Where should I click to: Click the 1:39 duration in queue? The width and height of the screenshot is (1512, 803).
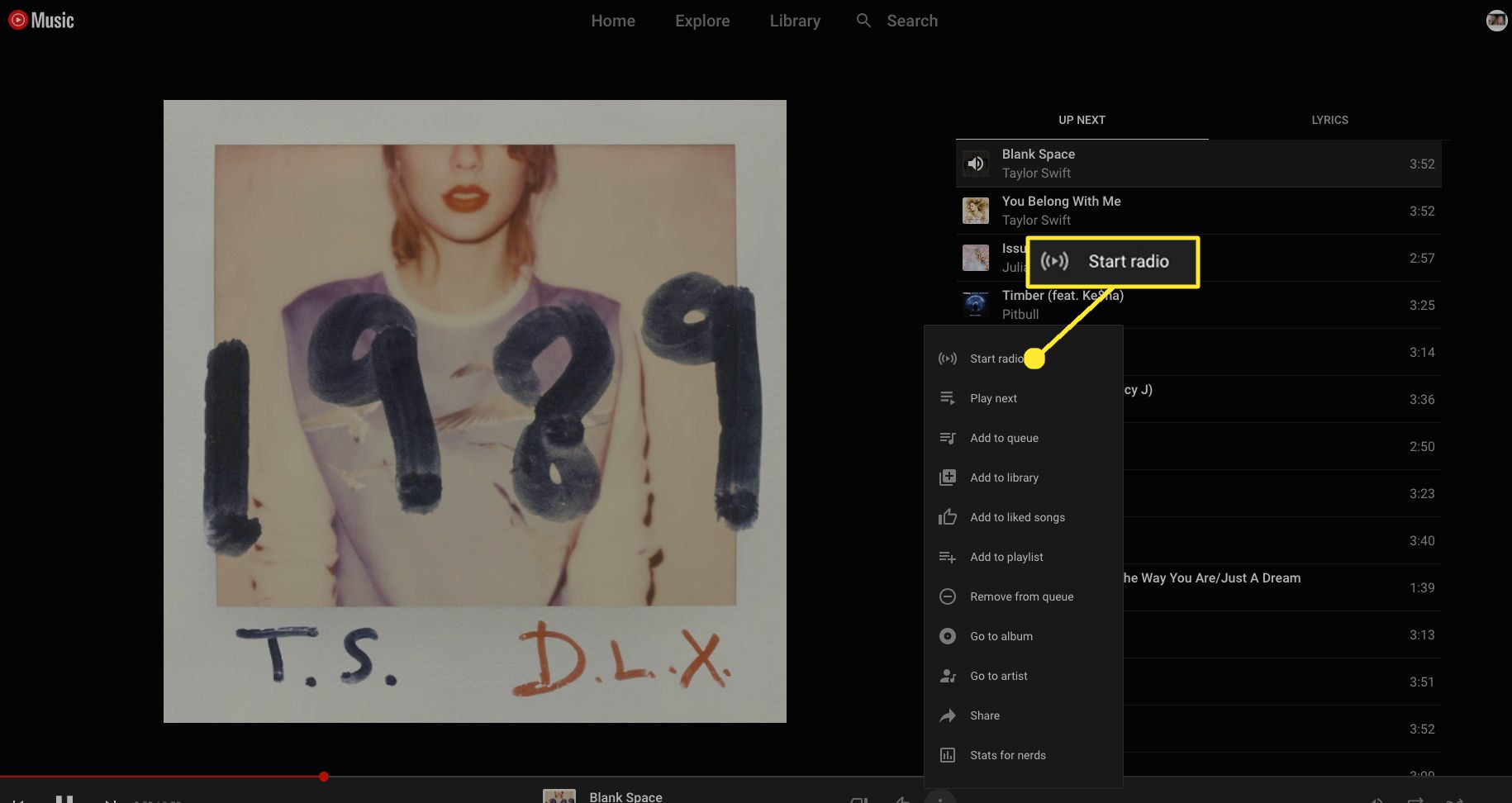[1422, 587]
